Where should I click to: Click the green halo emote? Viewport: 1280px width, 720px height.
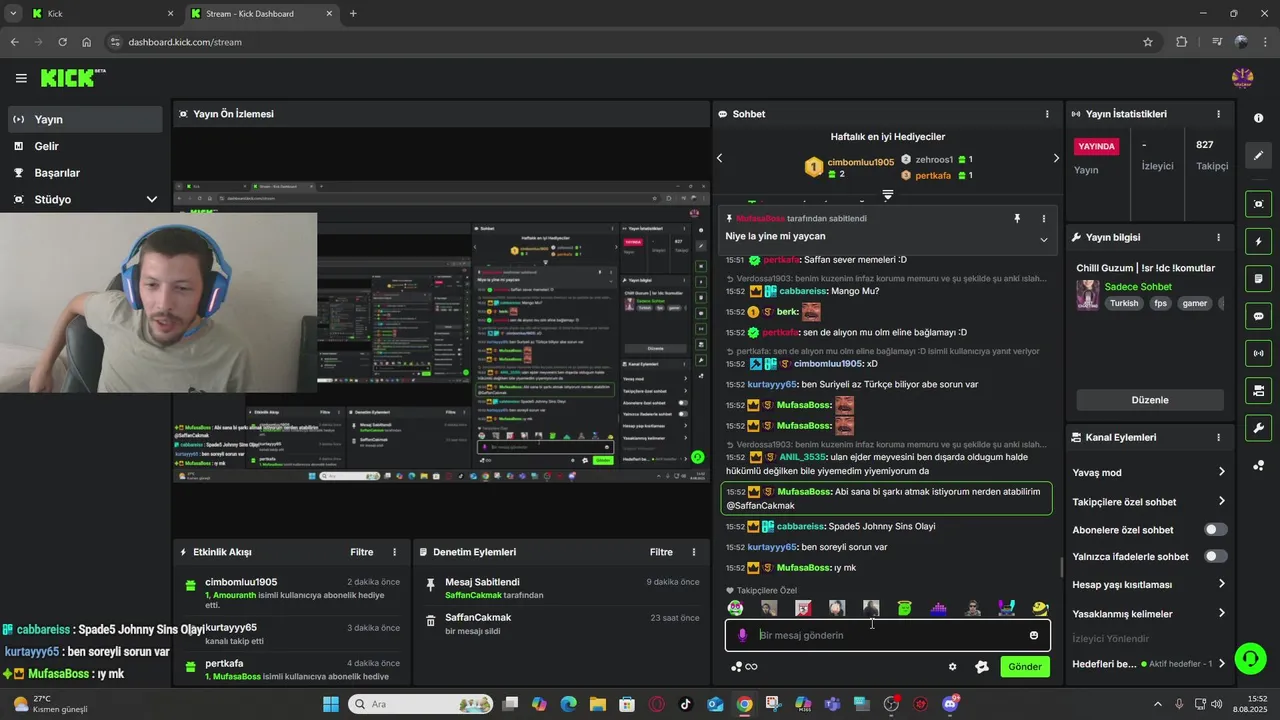[x=904, y=608]
